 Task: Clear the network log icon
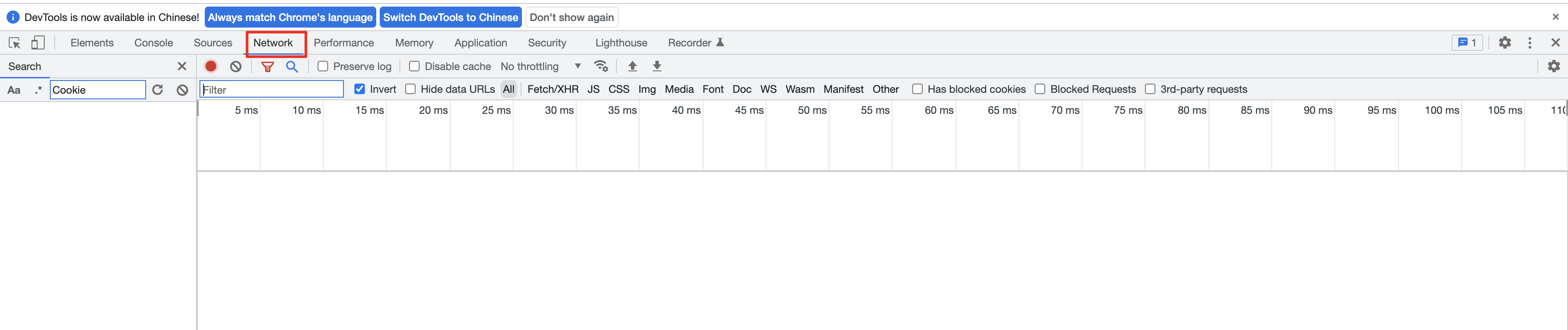[x=235, y=67]
